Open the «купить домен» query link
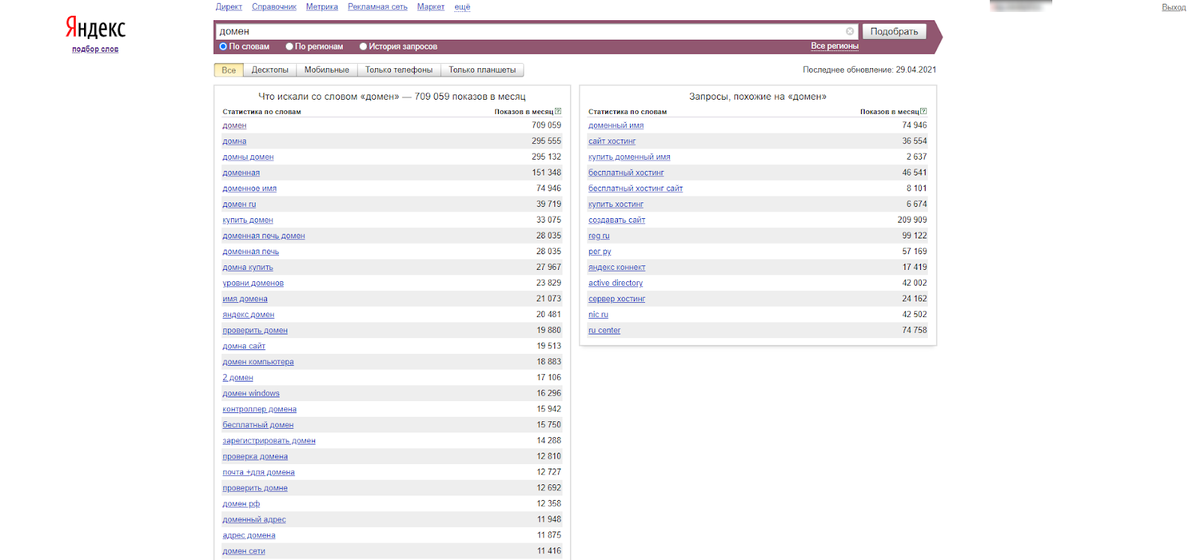The width and height of the screenshot is (1200, 560). pos(247,220)
